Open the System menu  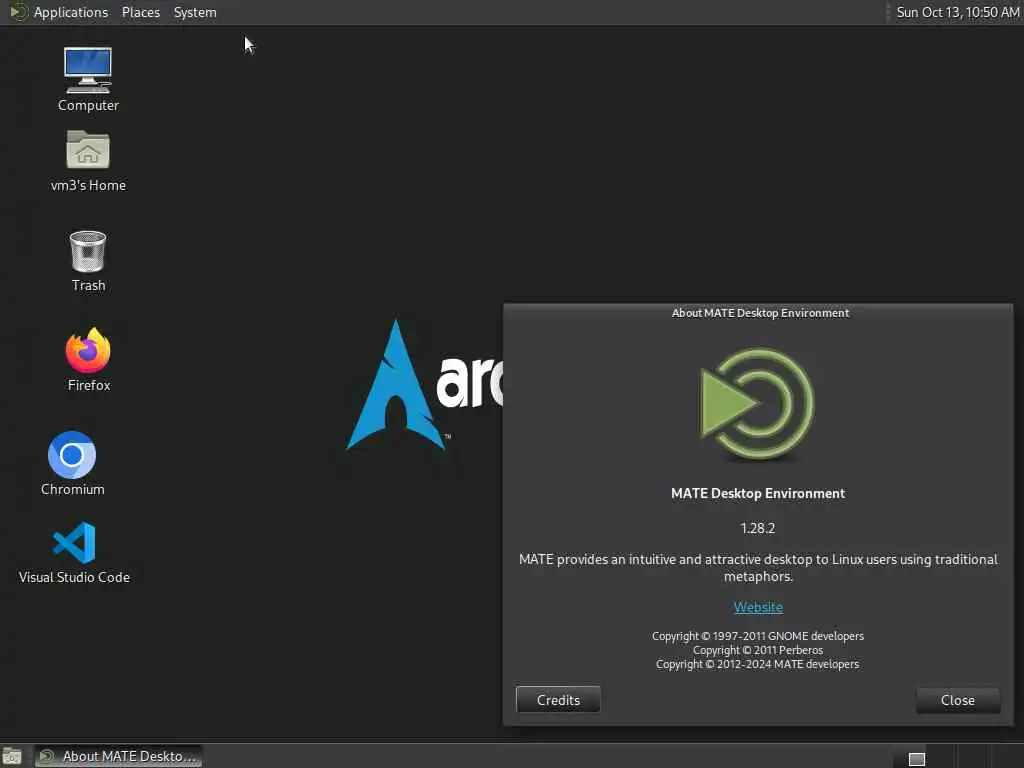(195, 12)
